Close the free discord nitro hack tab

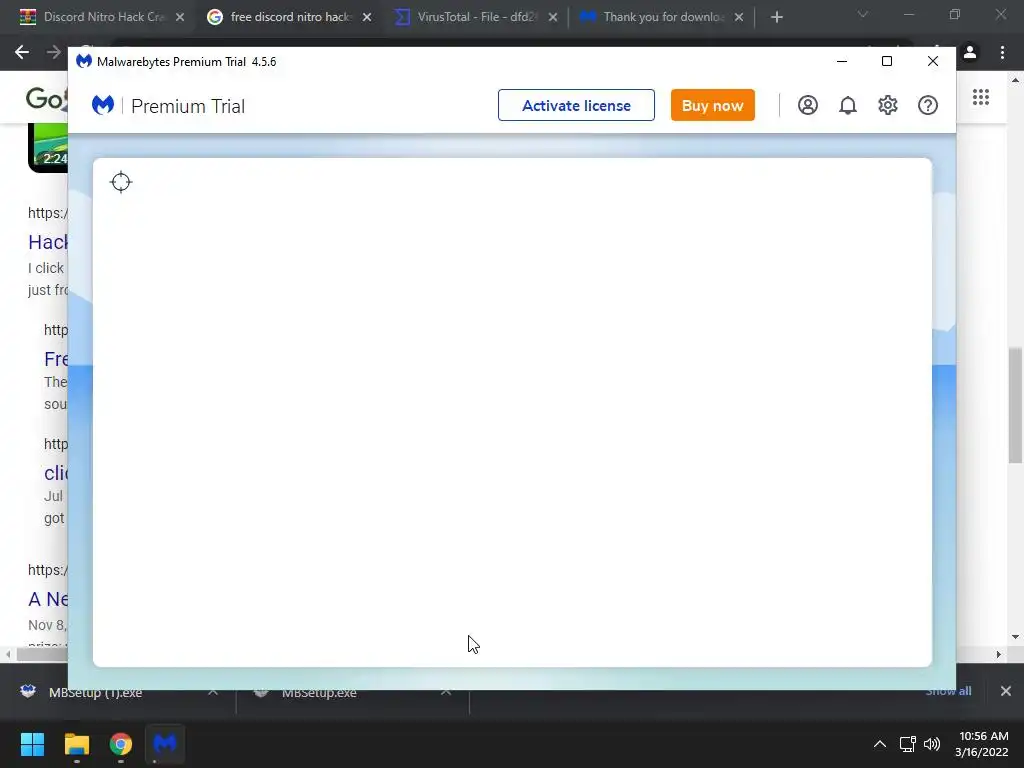[367, 18]
